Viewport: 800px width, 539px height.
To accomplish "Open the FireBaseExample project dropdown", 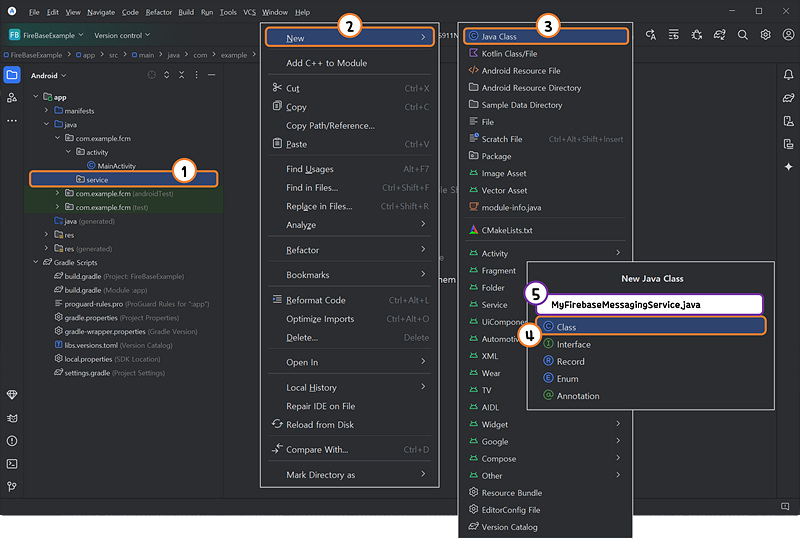I will pyautogui.click(x=46, y=35).
